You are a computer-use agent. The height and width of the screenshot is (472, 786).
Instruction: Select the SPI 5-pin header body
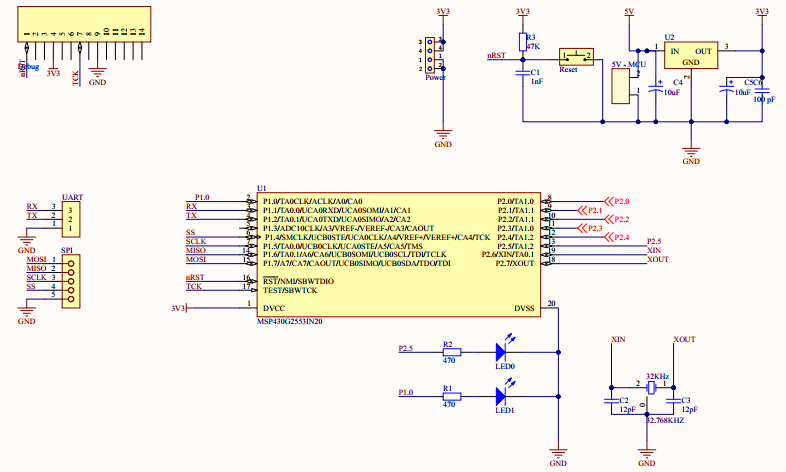coord(71,281)
